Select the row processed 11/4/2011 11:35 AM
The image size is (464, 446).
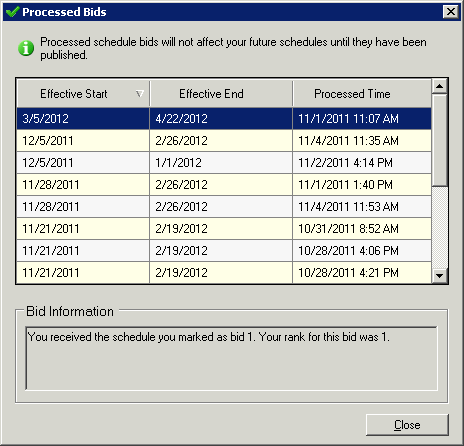click(224, 141)
